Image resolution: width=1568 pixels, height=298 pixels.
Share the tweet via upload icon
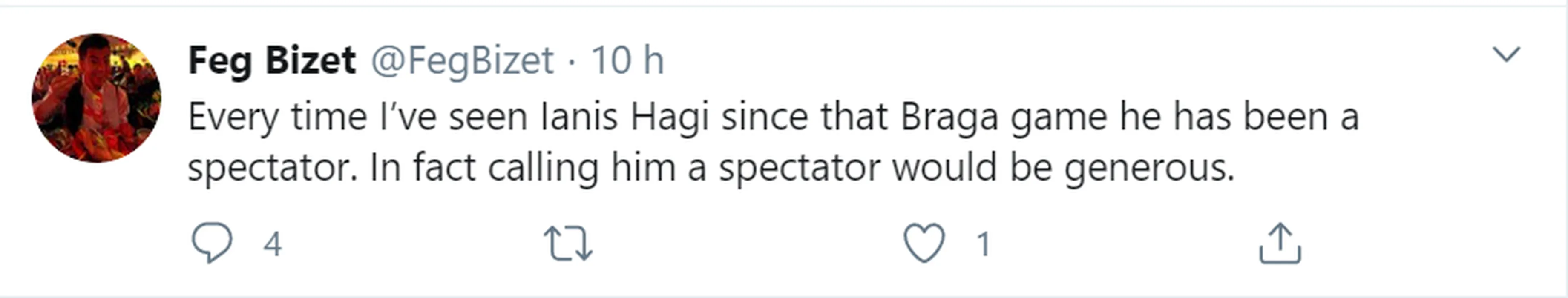(1280, 243)
